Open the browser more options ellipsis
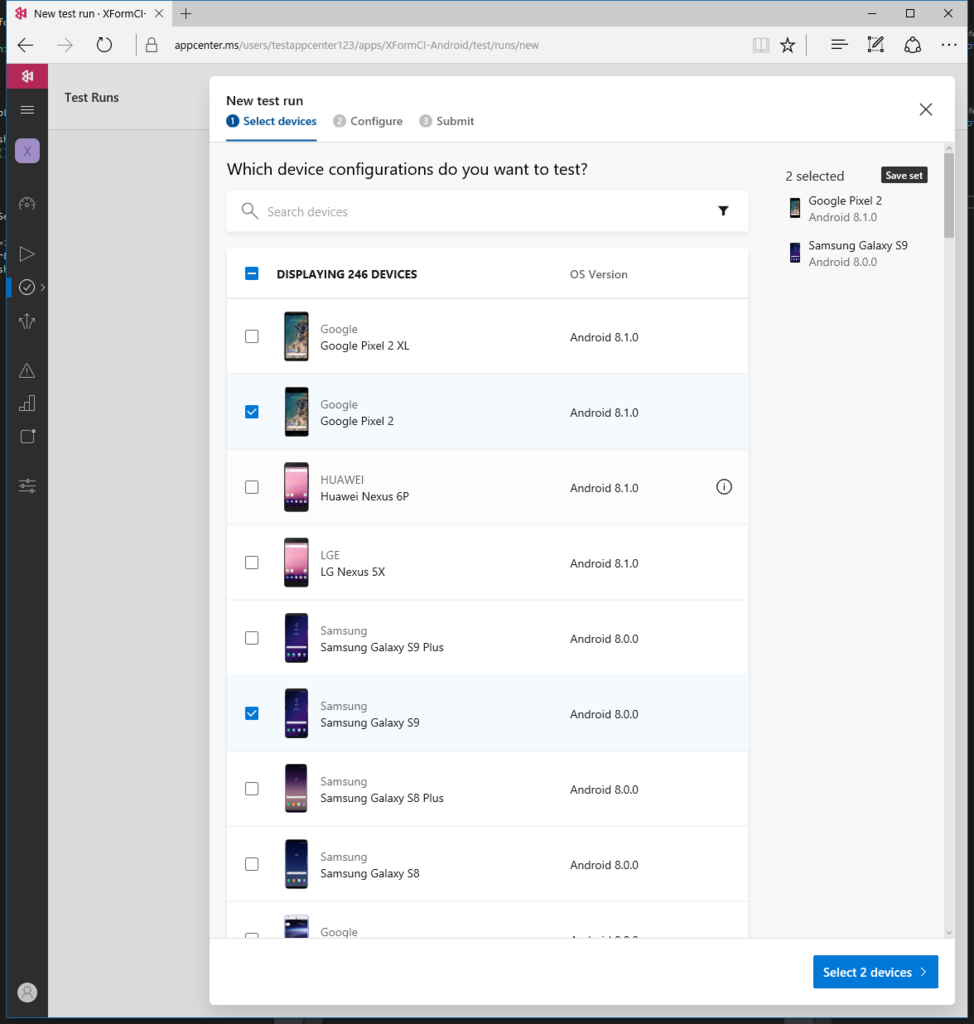974x1024 pixels. click(949, 44)
